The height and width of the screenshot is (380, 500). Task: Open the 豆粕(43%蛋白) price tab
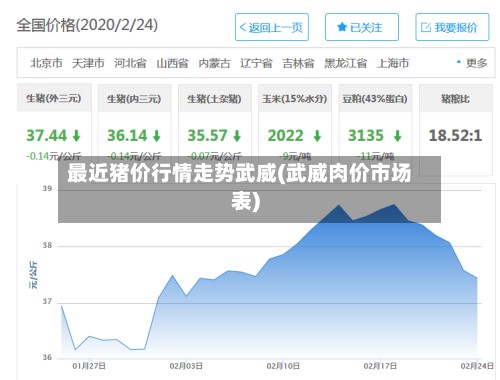point(375,99)
